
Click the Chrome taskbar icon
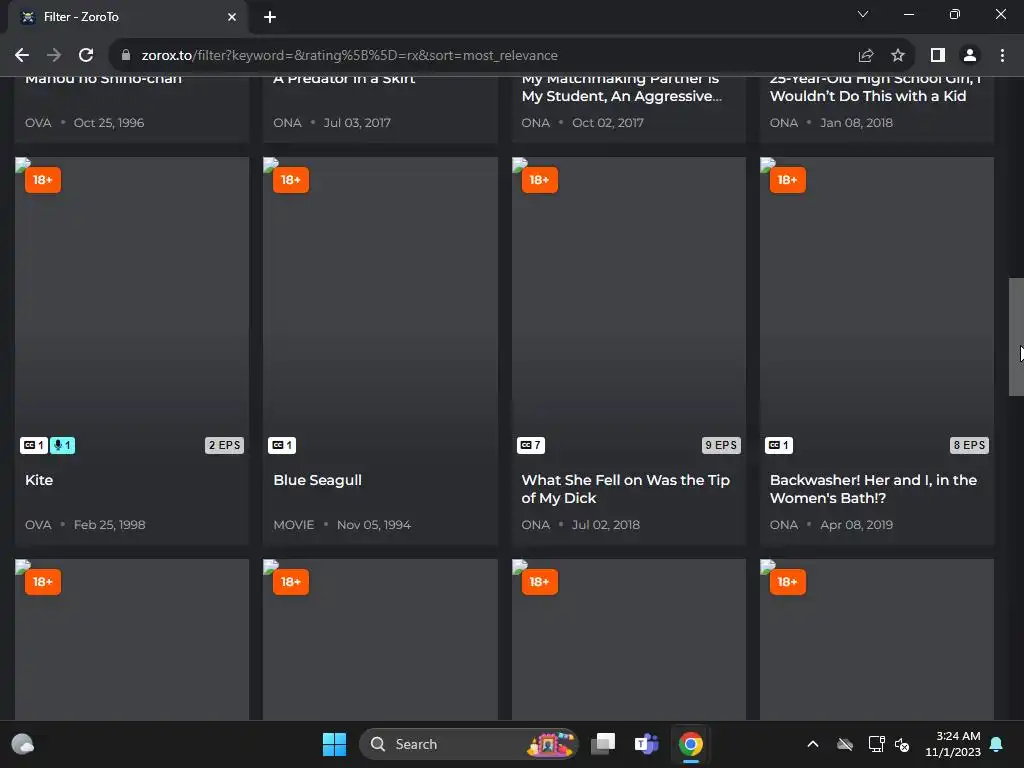[x=691, y=744]
